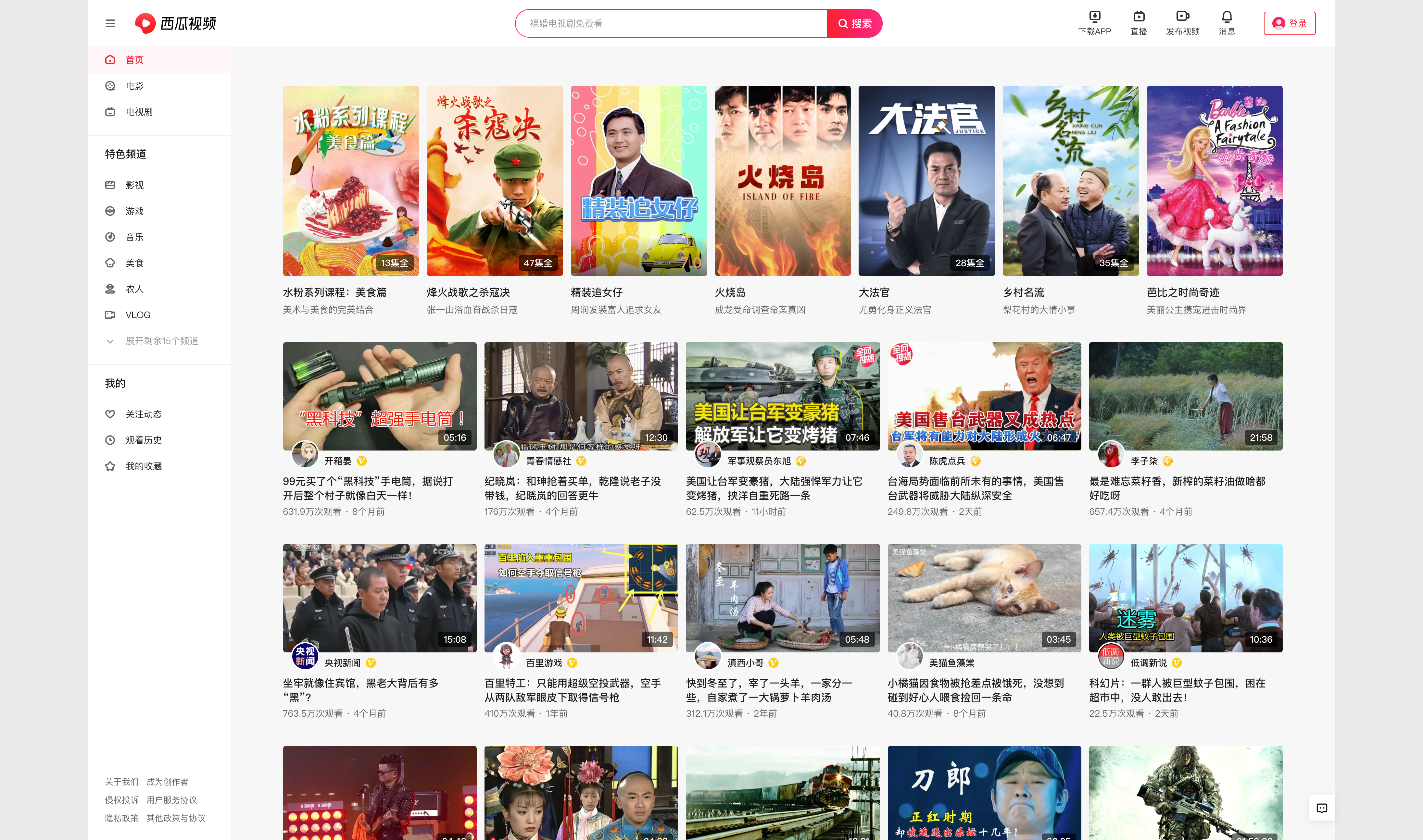This screenshot has width=1423, height=840.
Task: Select the 首页 home menu item
Action: (134, 60)
